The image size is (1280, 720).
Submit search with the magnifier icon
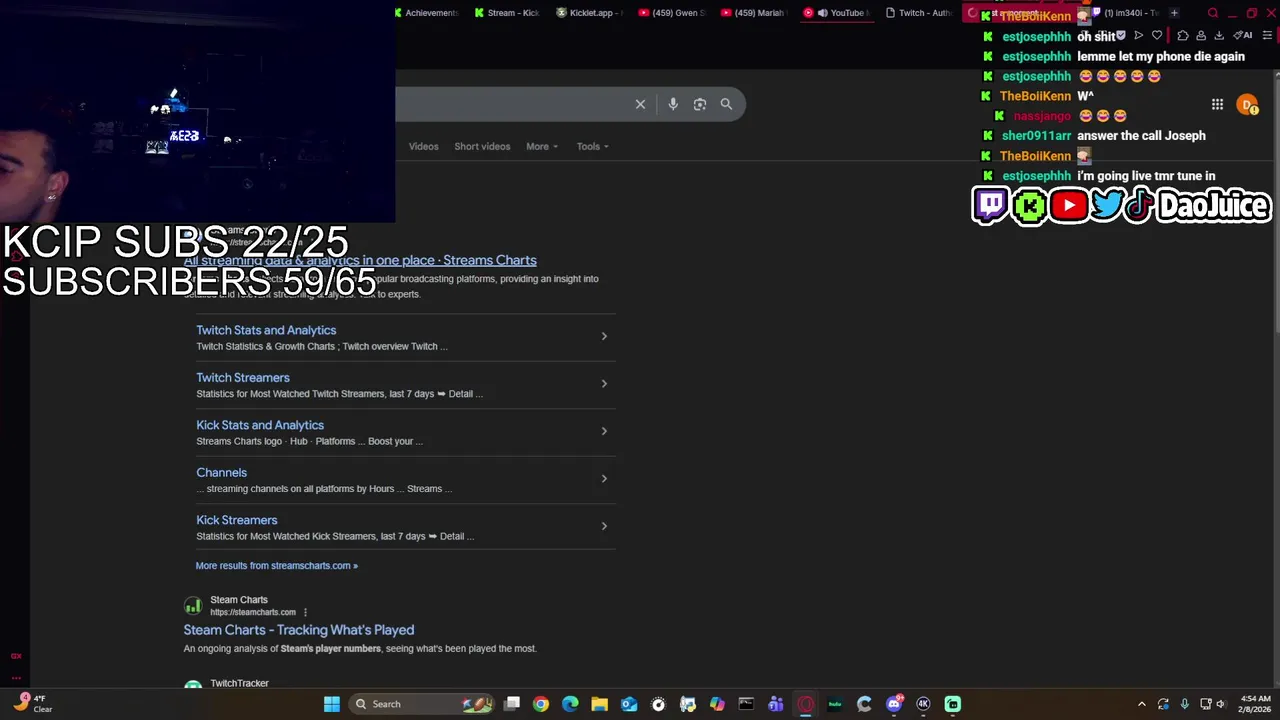[x=726, y=104]
